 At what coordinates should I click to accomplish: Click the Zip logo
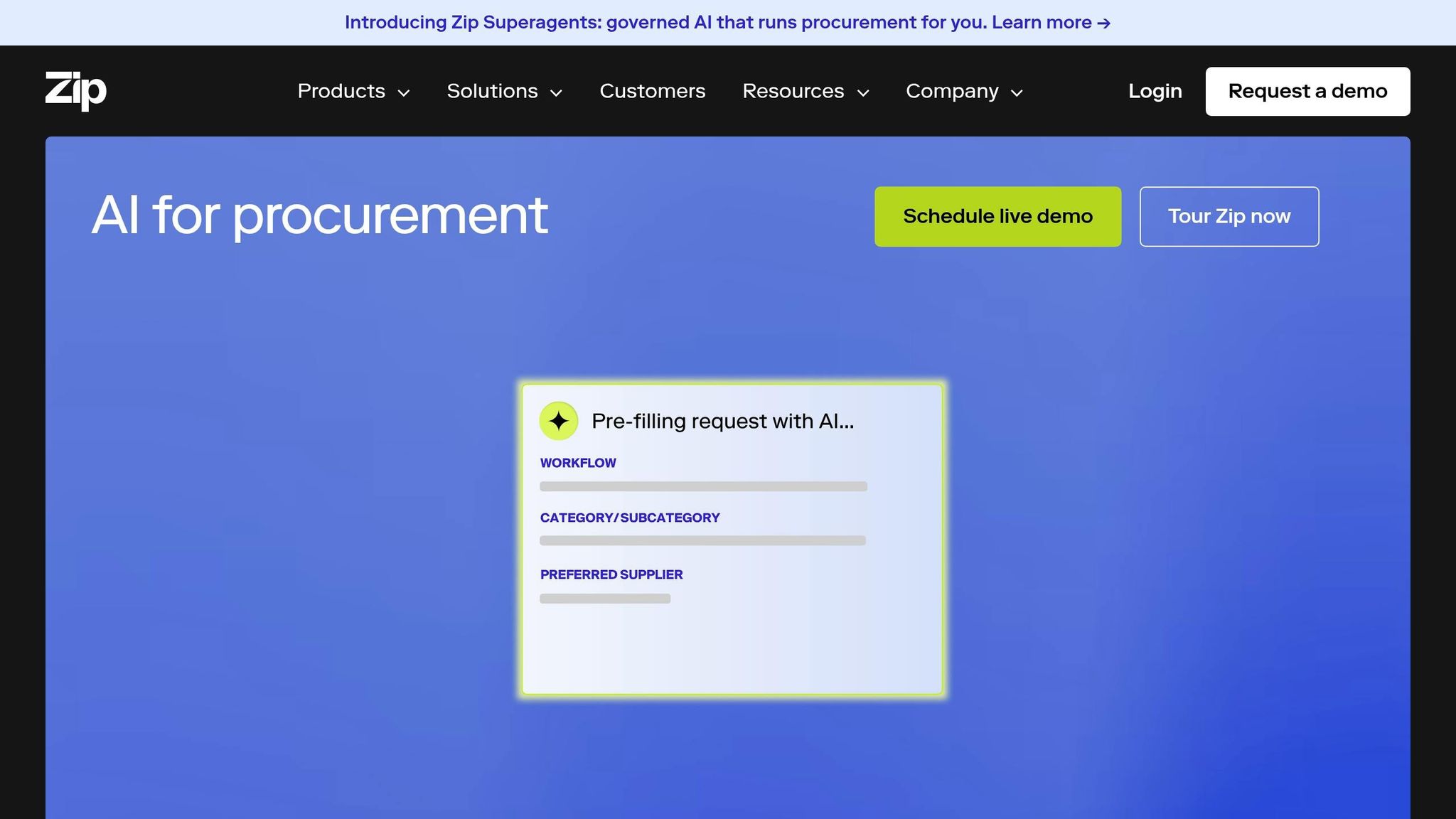(x=76, y=91)
